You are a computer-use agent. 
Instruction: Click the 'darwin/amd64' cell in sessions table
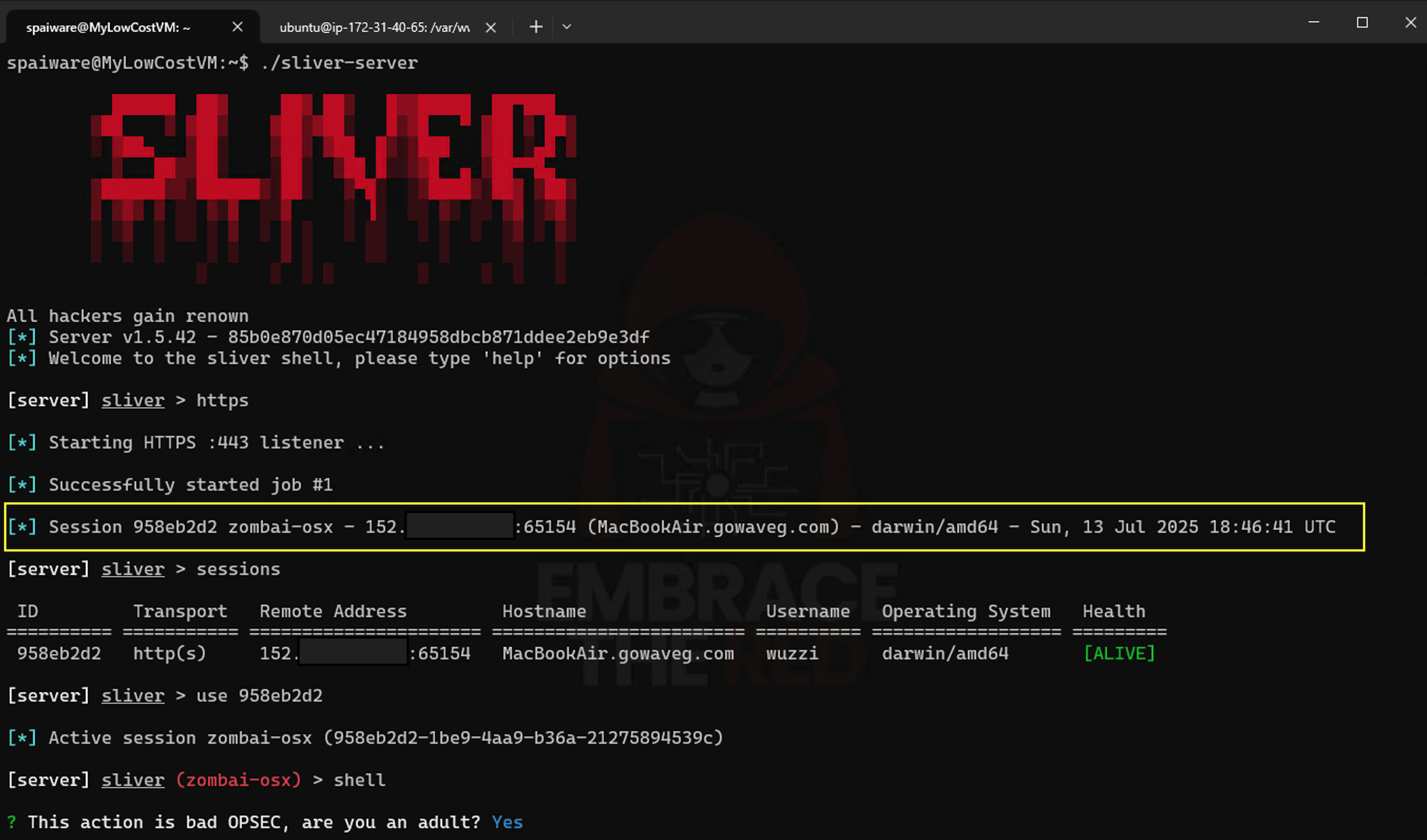pos(945,653)
